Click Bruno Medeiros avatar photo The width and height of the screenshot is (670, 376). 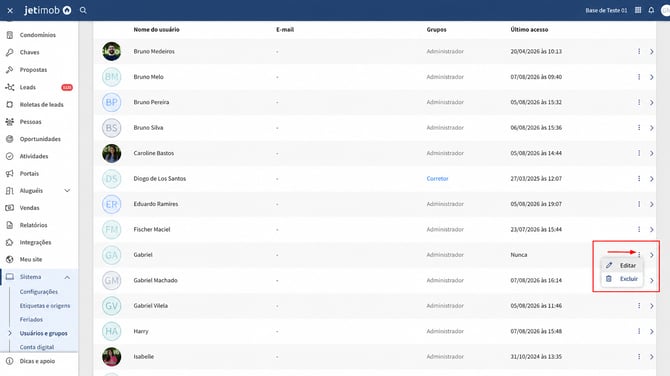point(112,51)
